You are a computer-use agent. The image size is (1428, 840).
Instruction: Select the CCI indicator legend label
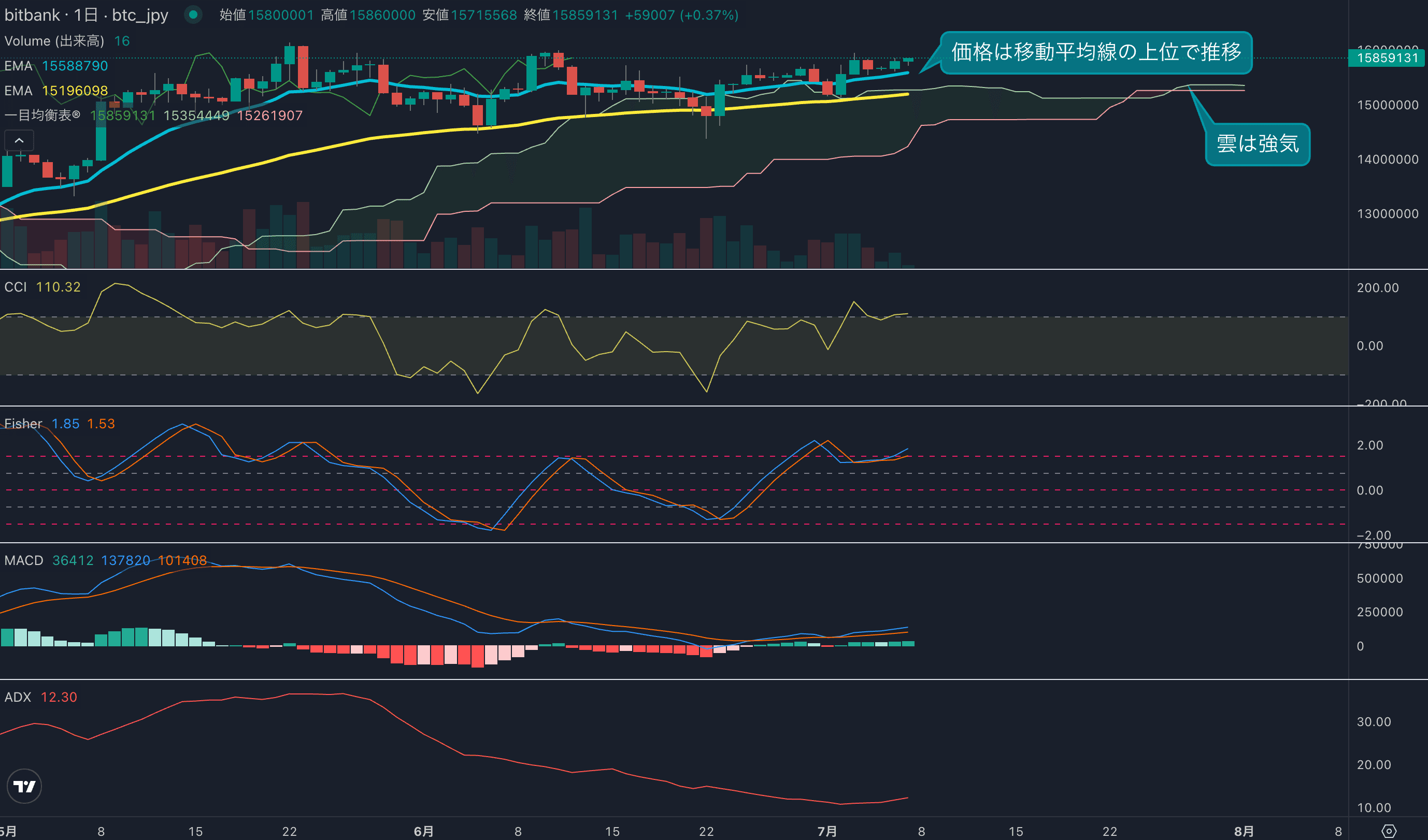[16, 287]
